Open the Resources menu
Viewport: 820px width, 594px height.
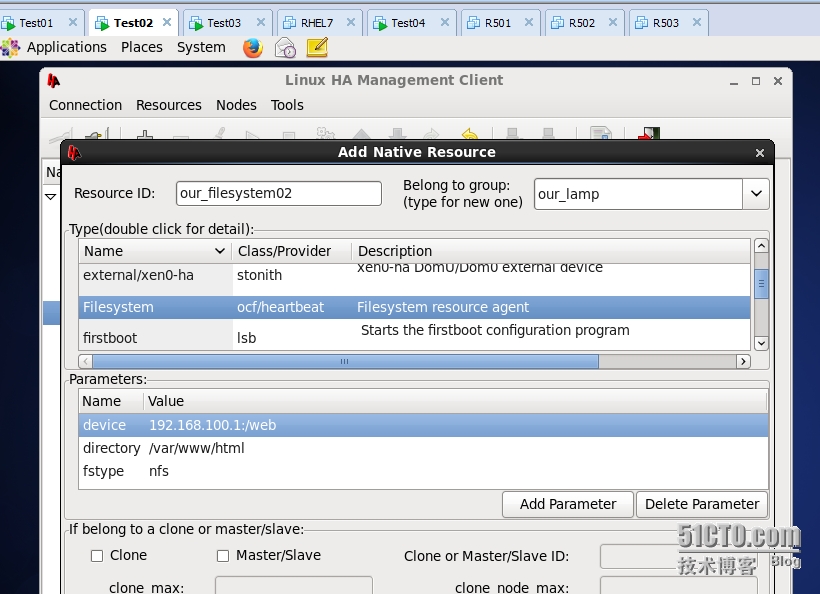169,105
